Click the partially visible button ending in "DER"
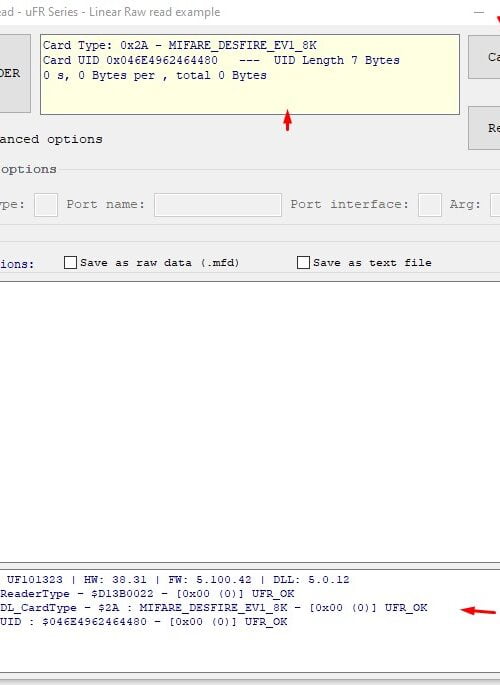 (15, 73)
